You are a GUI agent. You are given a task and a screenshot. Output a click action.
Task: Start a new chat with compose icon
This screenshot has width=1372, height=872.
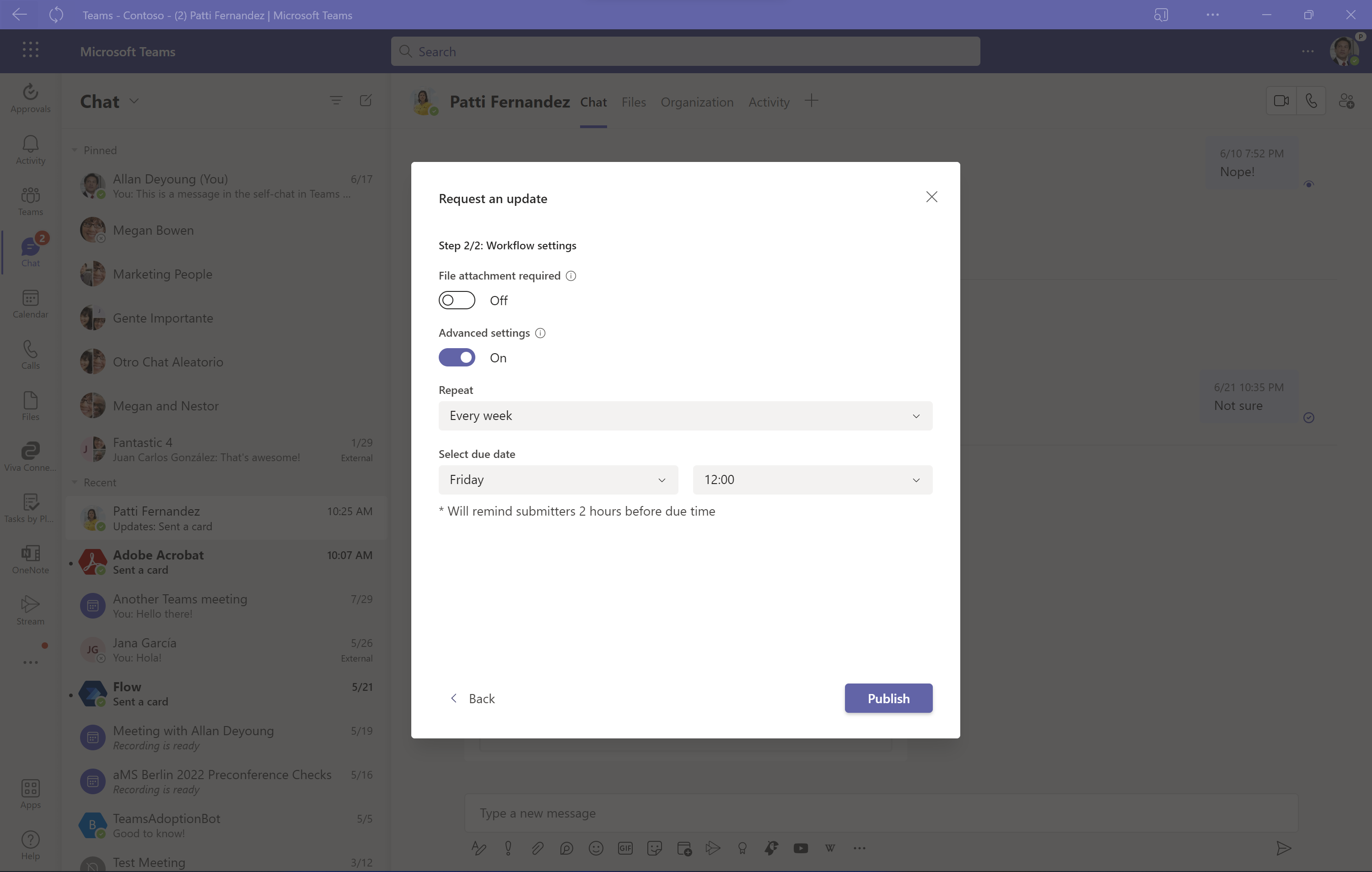click(x=366, y=100)
